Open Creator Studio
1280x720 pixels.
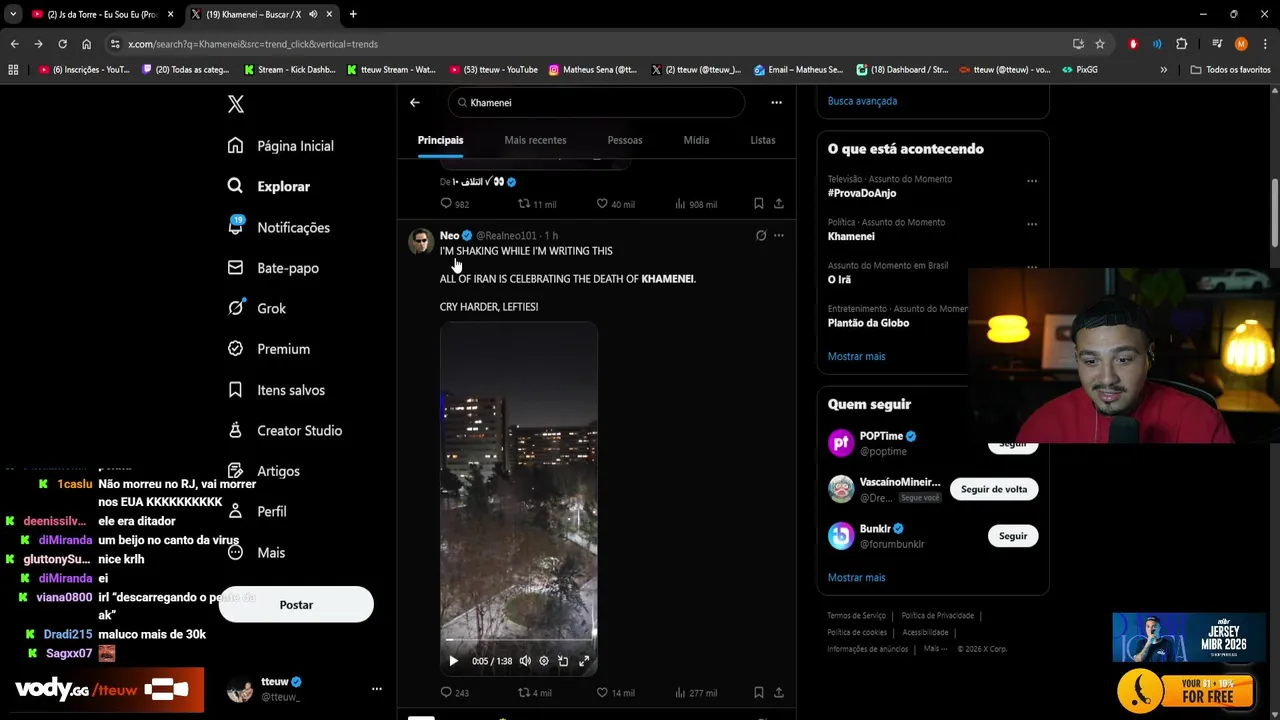click(285, 430)
